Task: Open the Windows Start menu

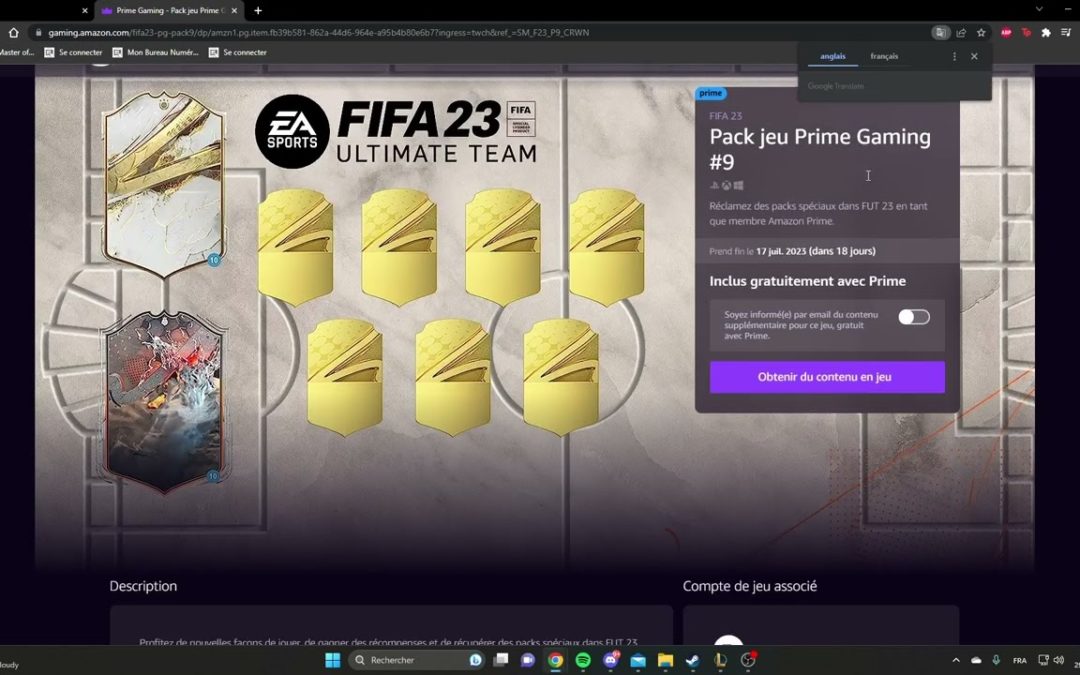Action: tap(333, 660)
